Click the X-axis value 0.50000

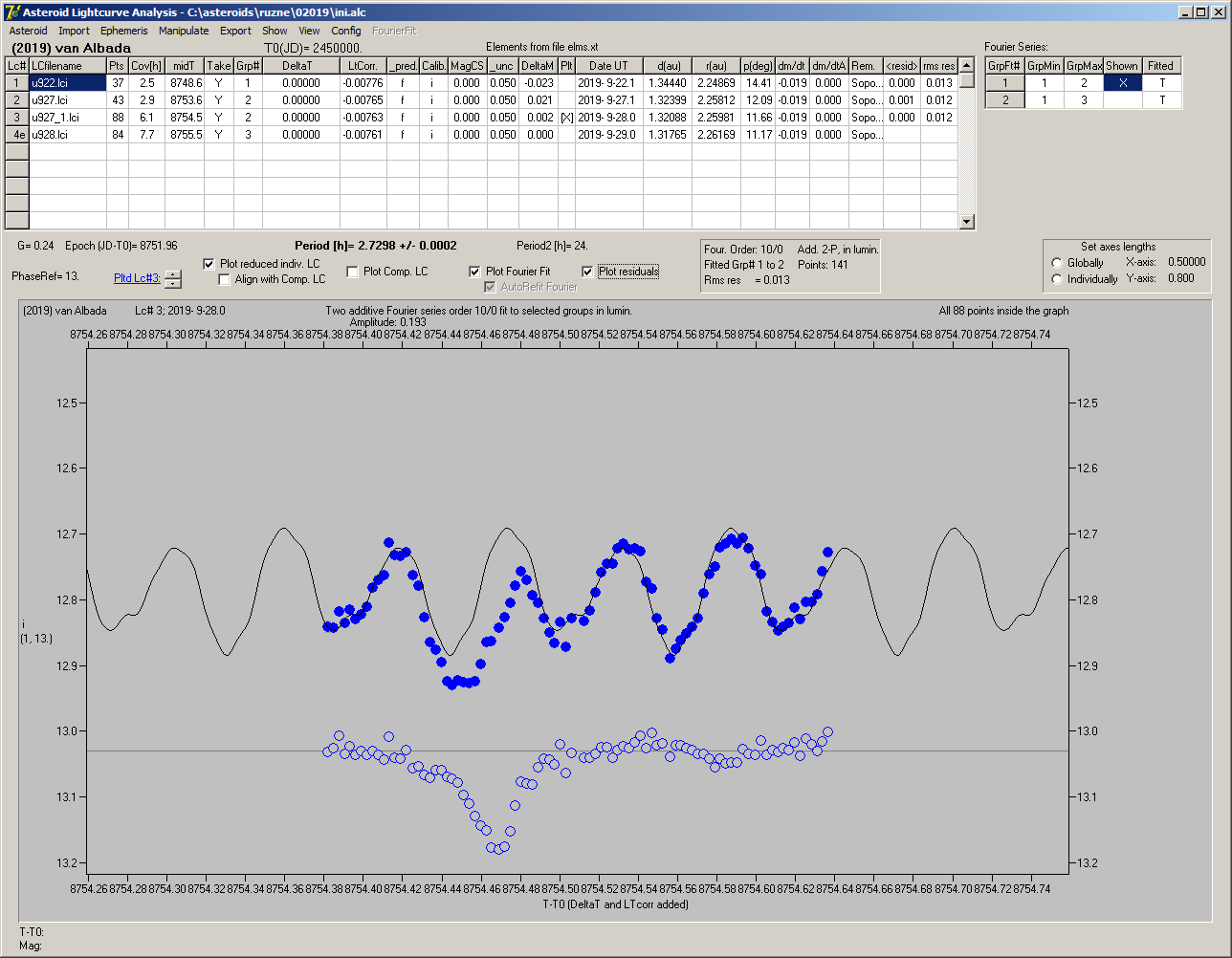1186,262
